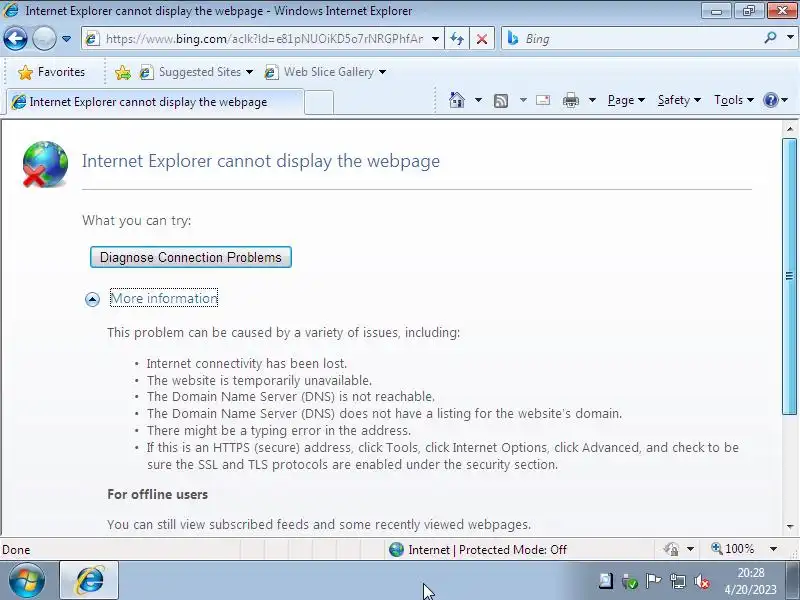Click the 100% zoom level button
The image size is (800, 600).
(x=733, y=549)
